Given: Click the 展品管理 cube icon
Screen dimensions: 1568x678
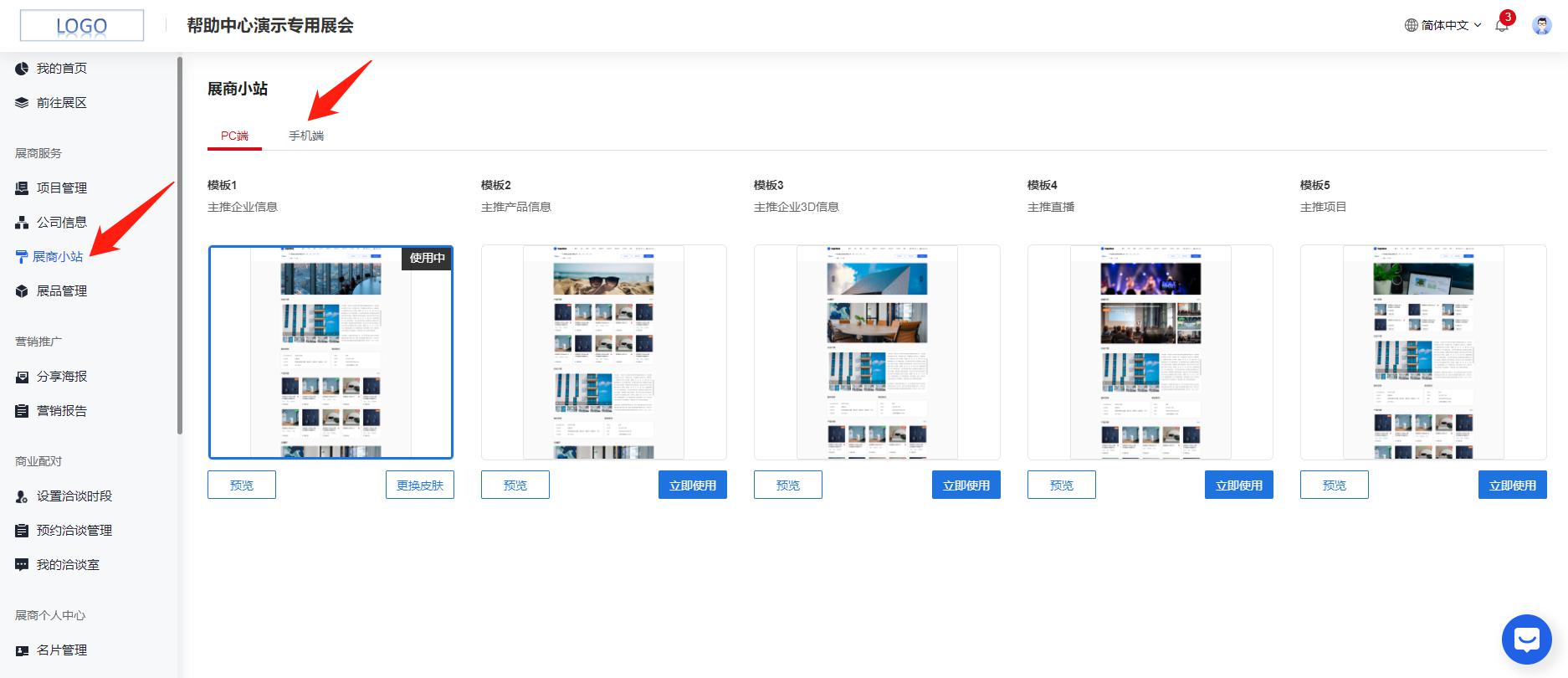Looking at the screenshot, I should point(22,291).
